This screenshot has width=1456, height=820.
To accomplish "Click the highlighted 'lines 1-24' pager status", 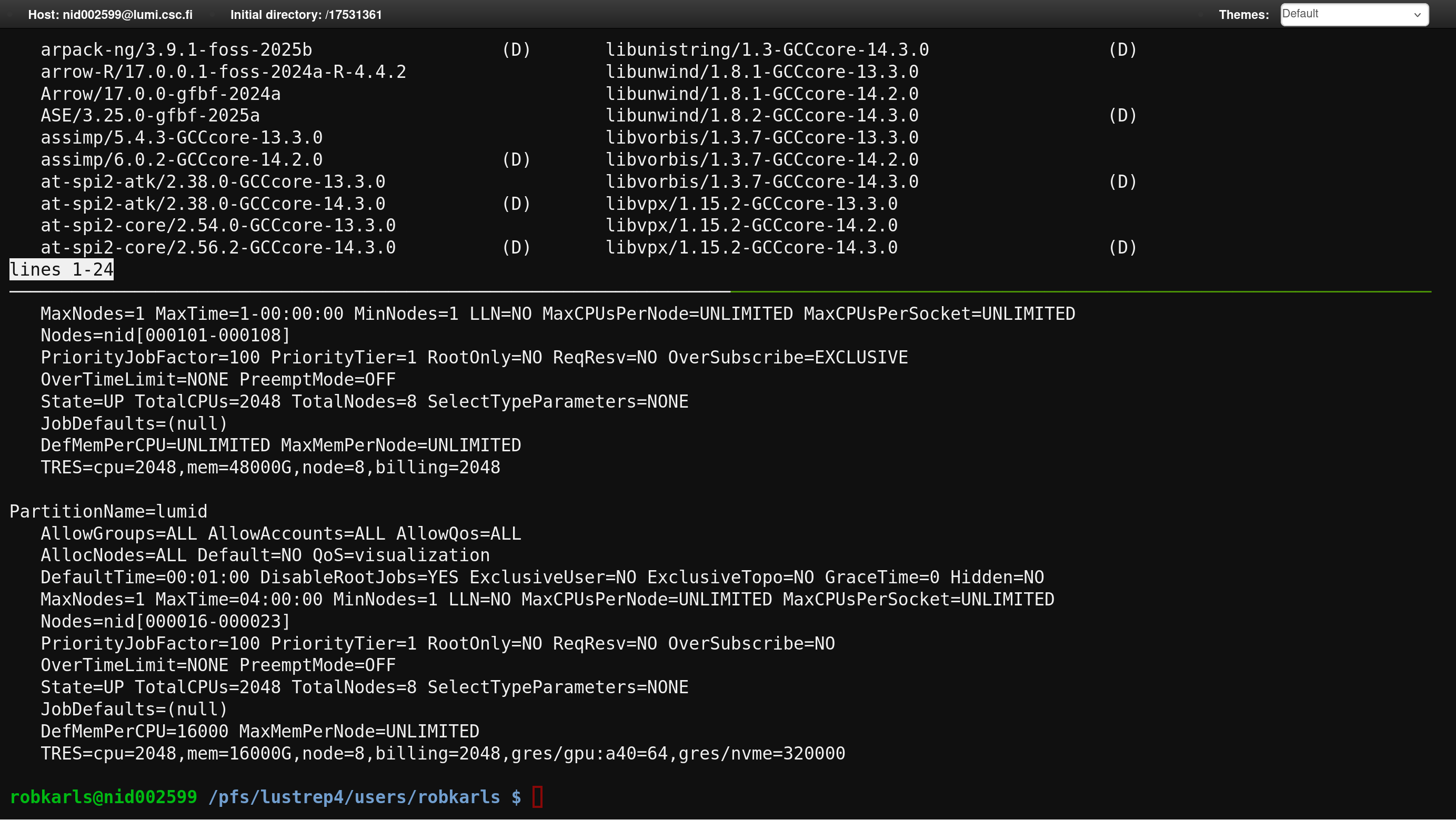I will tap(62, 270).
